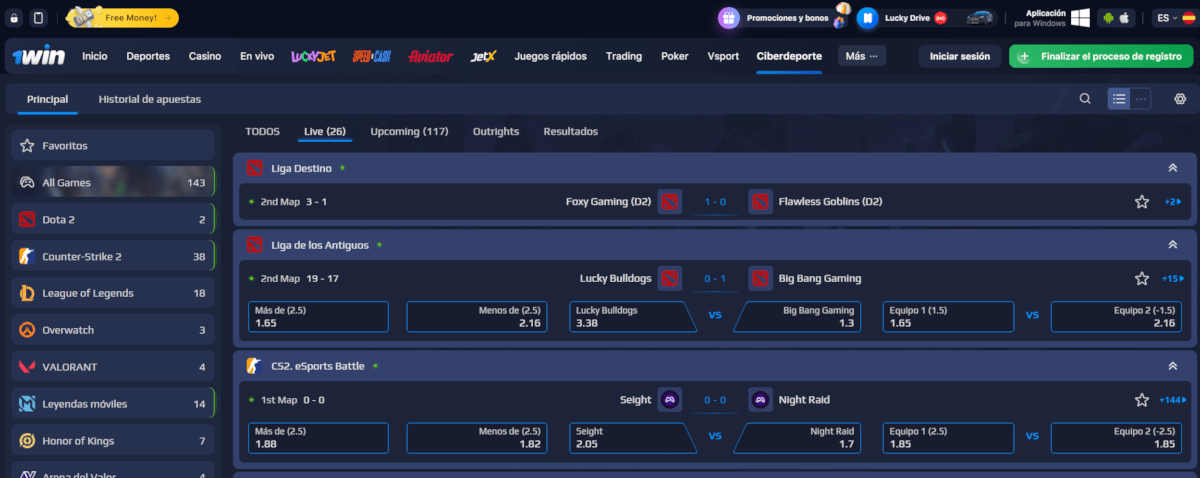Open the Poker menu item
Viewport: 1200px width, 478px height.
pyautogui.click(x=675, y=56)
